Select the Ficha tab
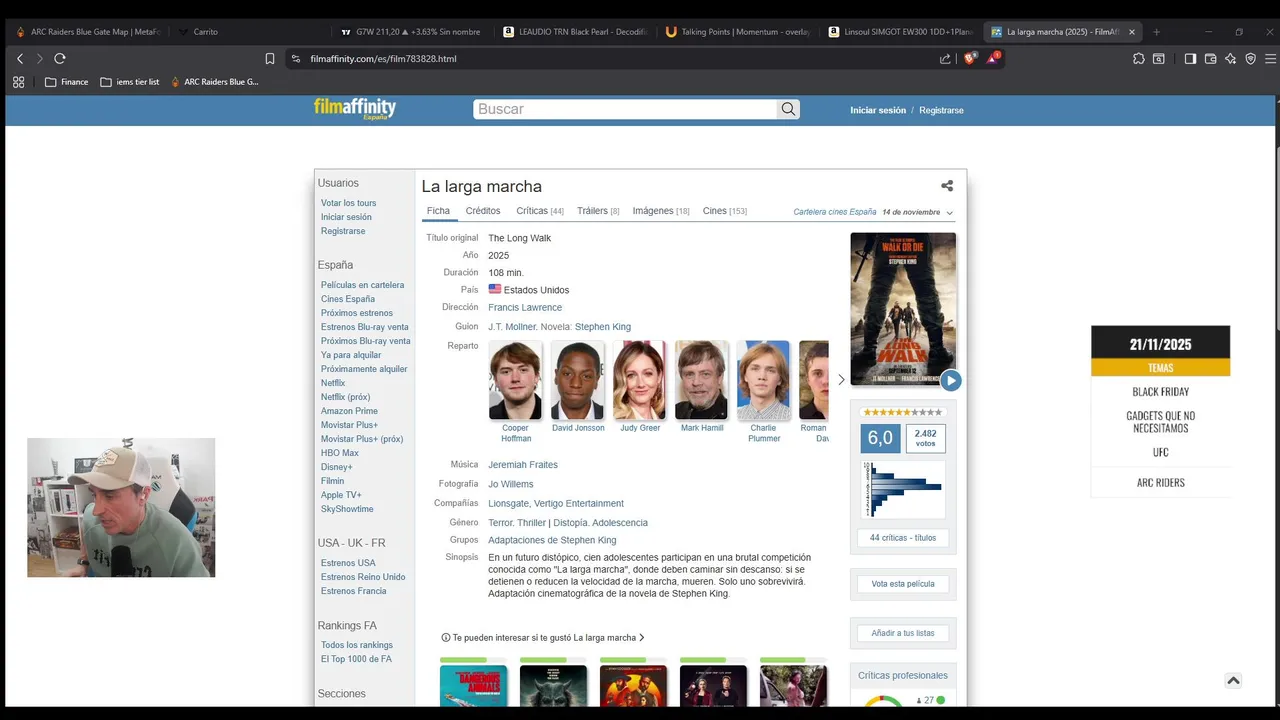The width and height of the screenshot is (1280, 720). tap(438, 211)
